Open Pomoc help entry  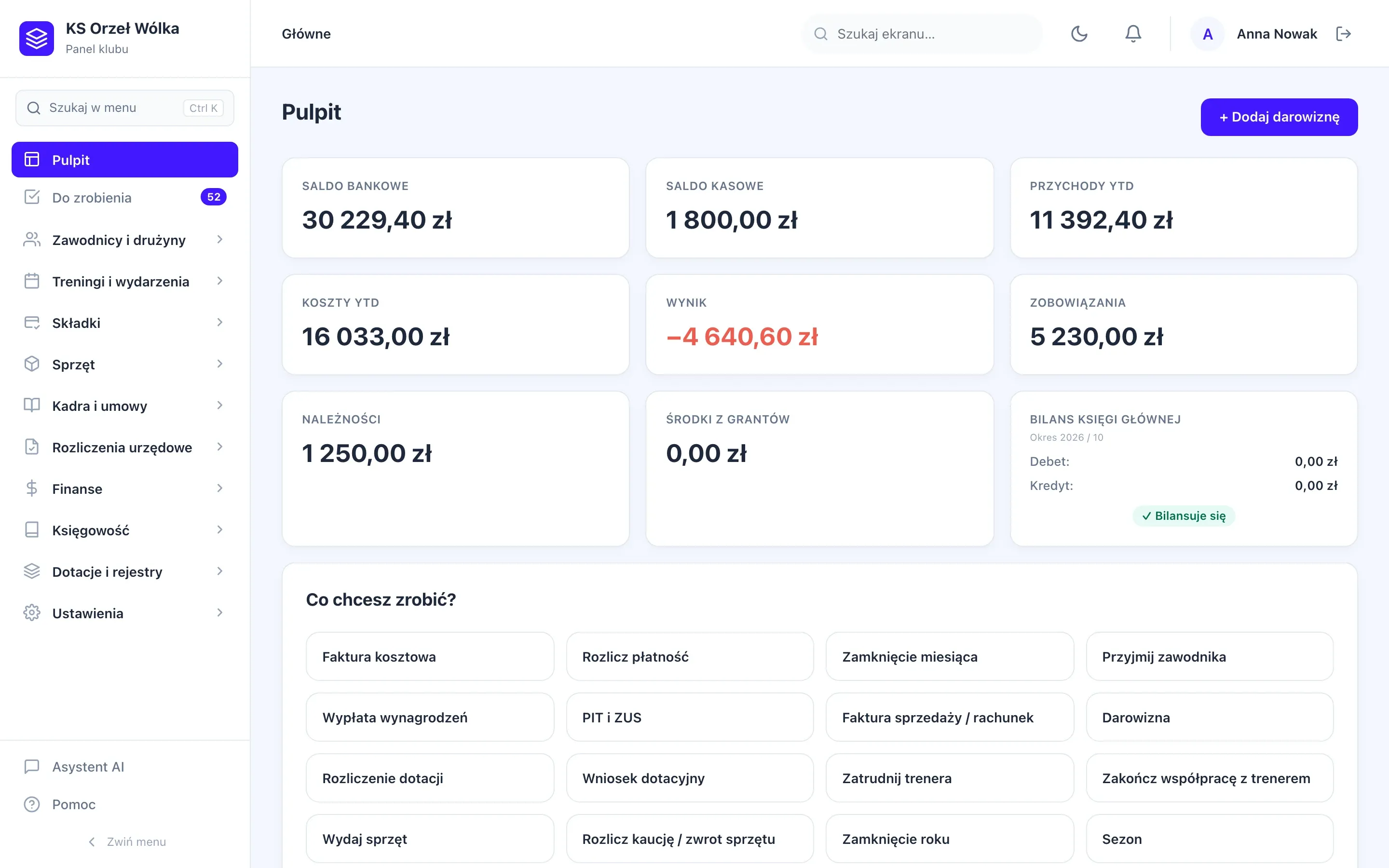(124, 804)
